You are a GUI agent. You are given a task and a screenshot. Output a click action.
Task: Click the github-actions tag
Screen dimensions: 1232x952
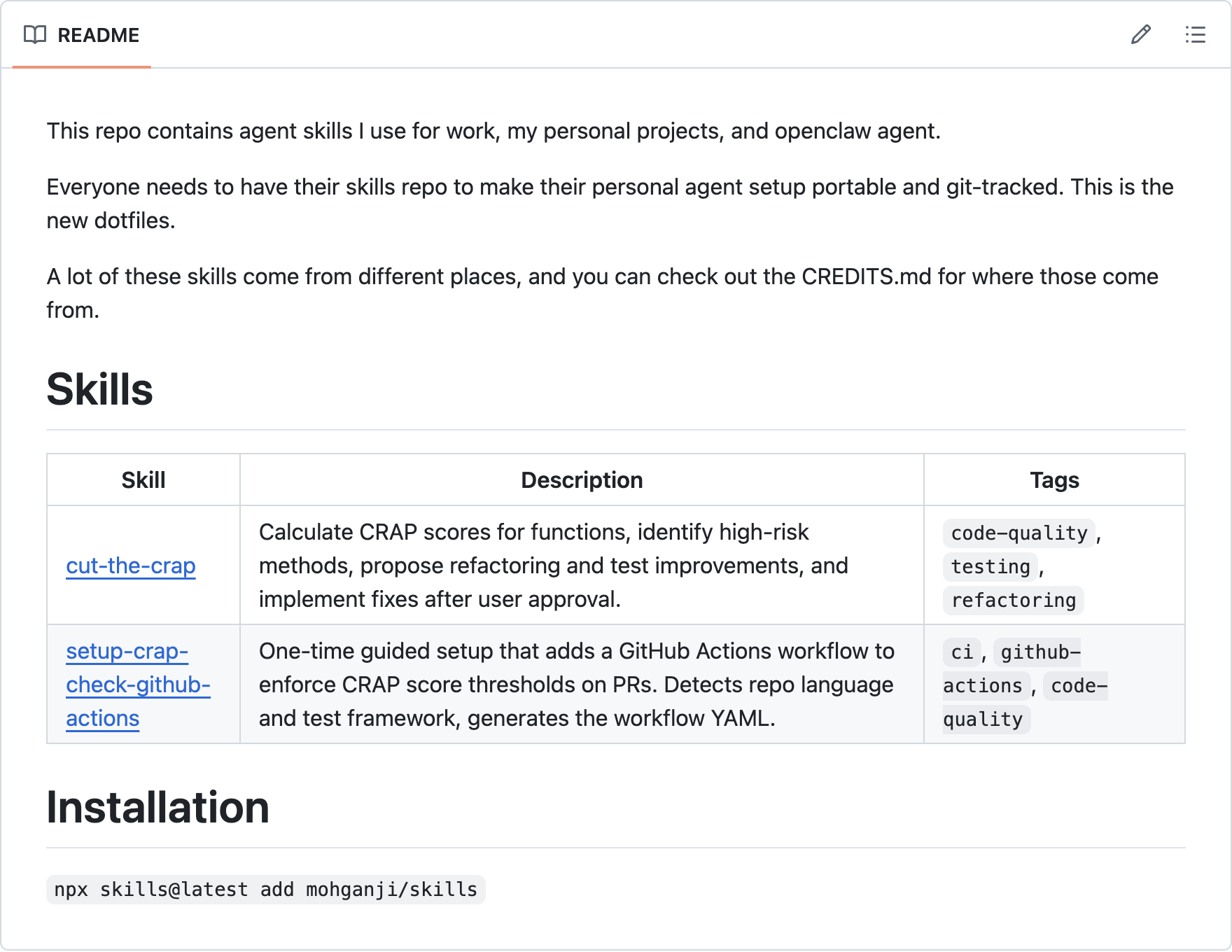pyautogui.click(x=1011, y=669)
